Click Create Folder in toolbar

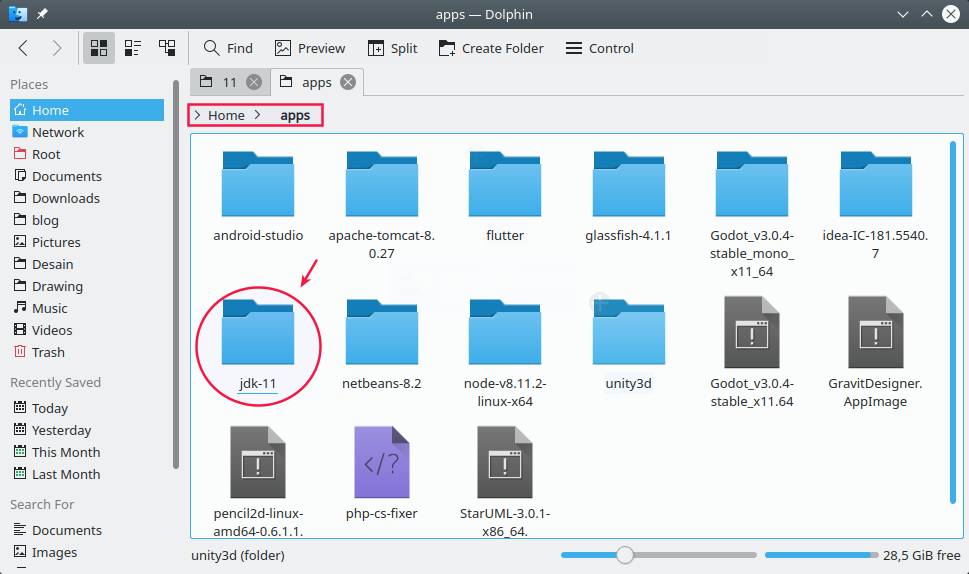click(490, 48)
